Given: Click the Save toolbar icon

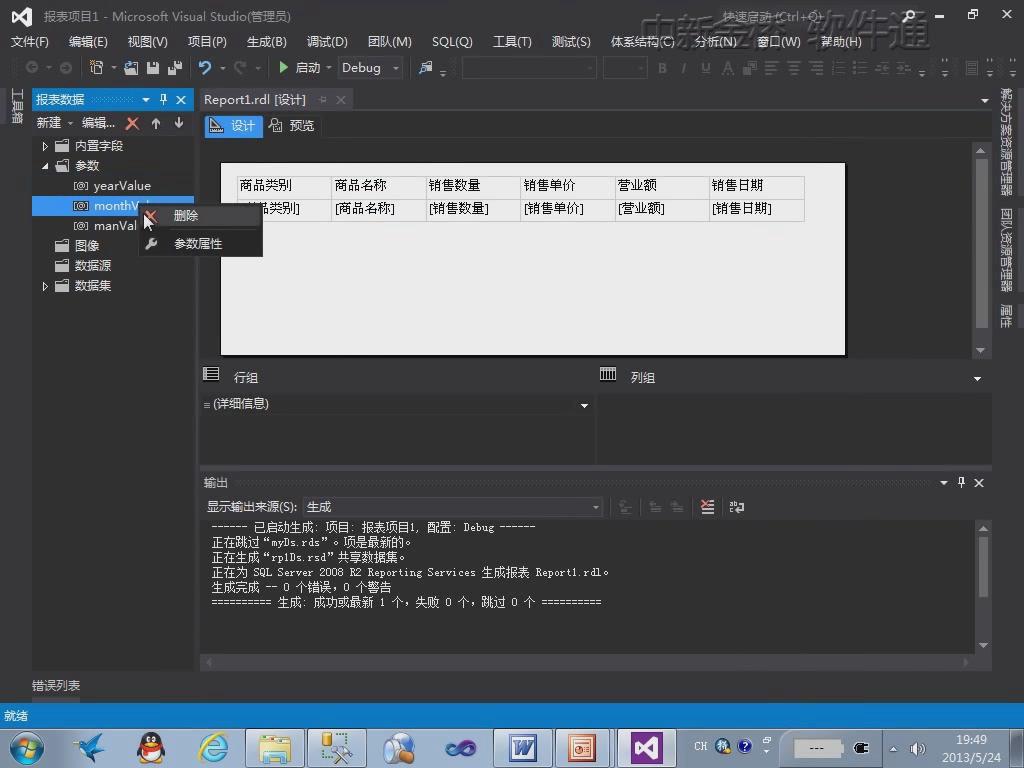Looking at the screenshot, I should [x=153, y=67].
